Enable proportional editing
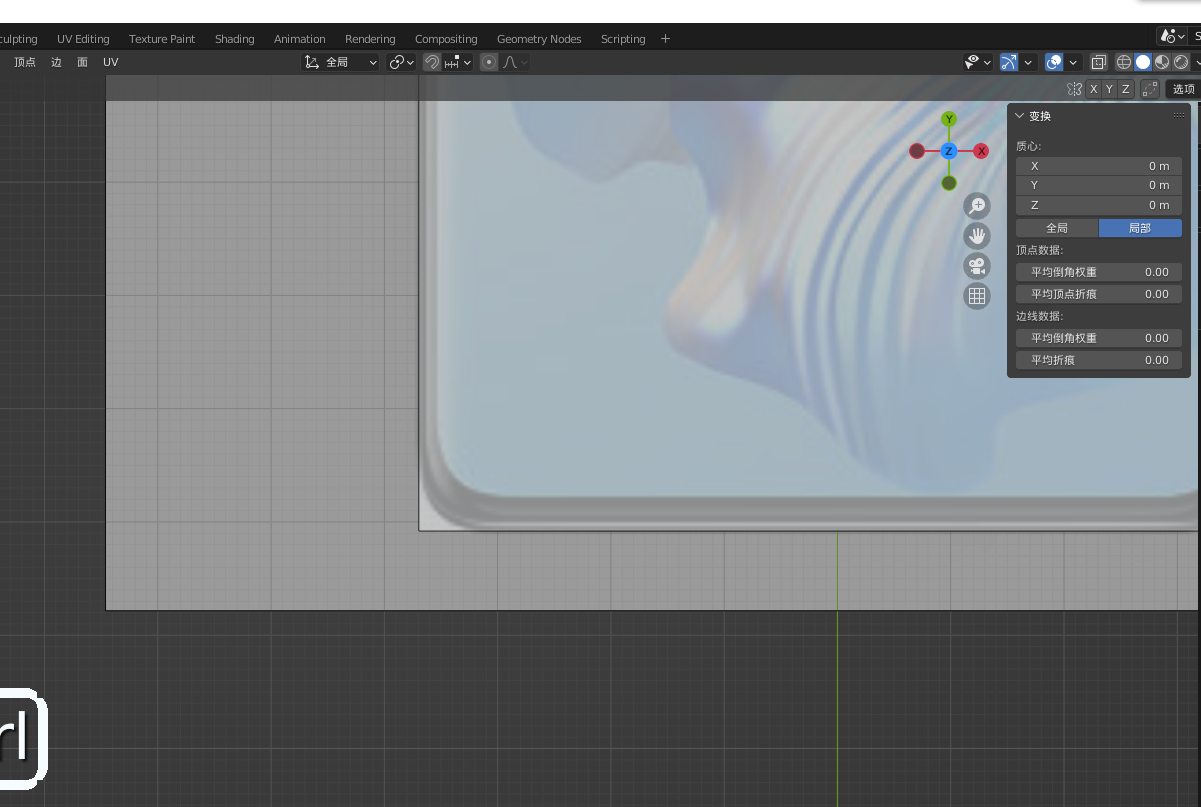The height and width of the screenshot is (807, 1201). pyautogui.click(x=489, y=62)
